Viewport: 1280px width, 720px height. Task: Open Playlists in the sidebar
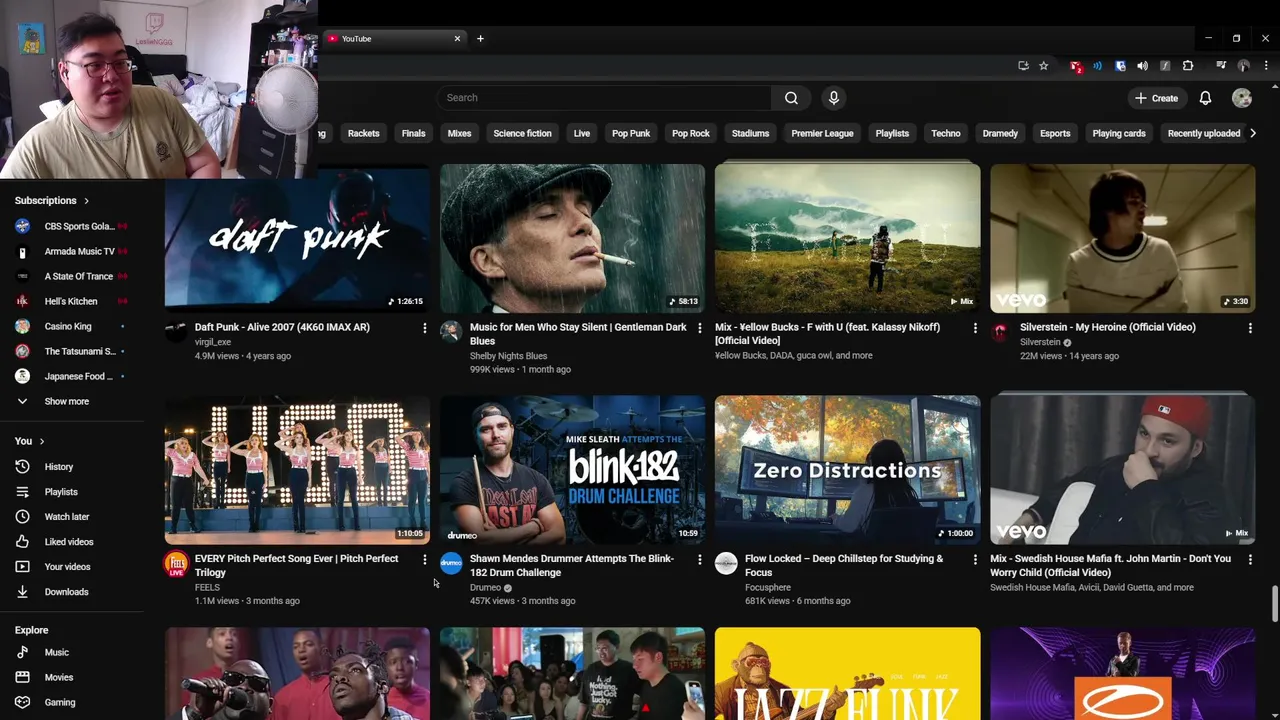[60, 492]
